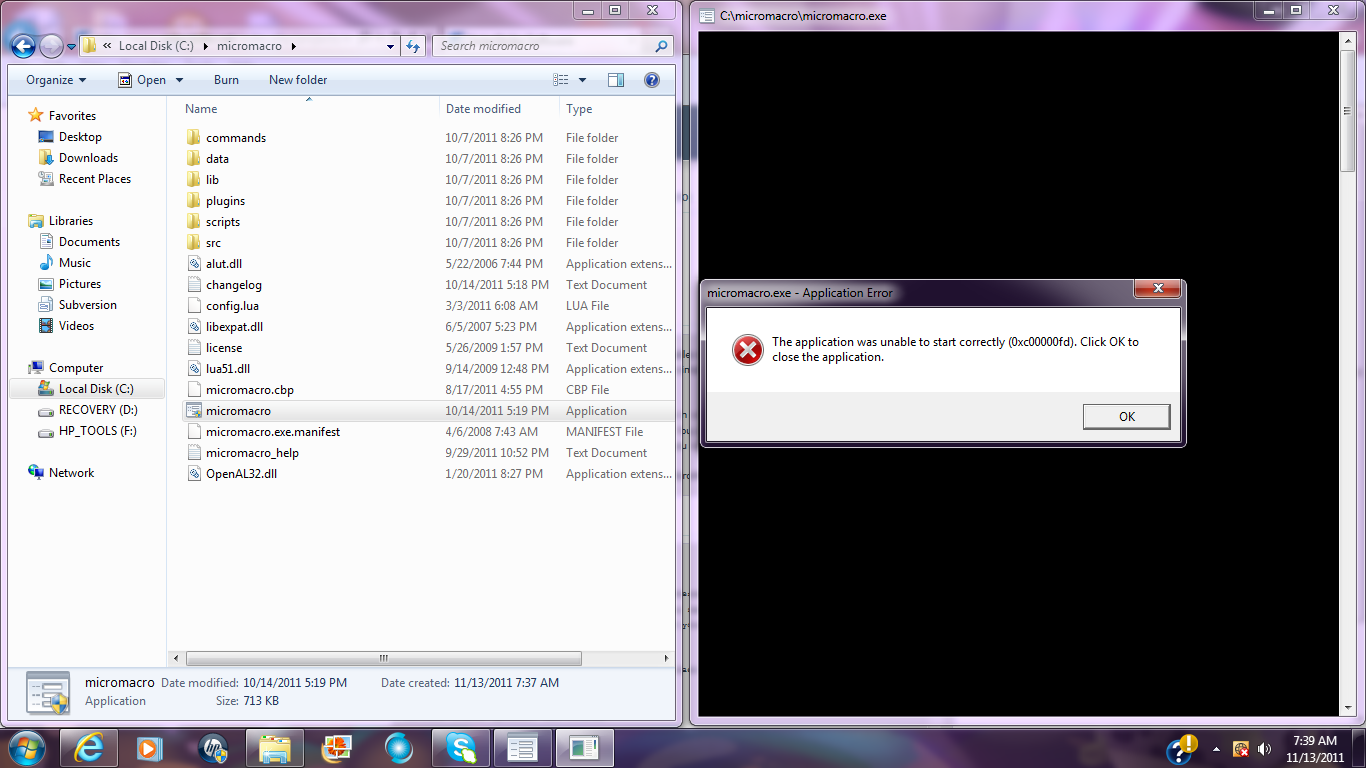The image size is (1366, 768).
Task: Click OK in the Application Error dialog
Action: click(1126, 417)
